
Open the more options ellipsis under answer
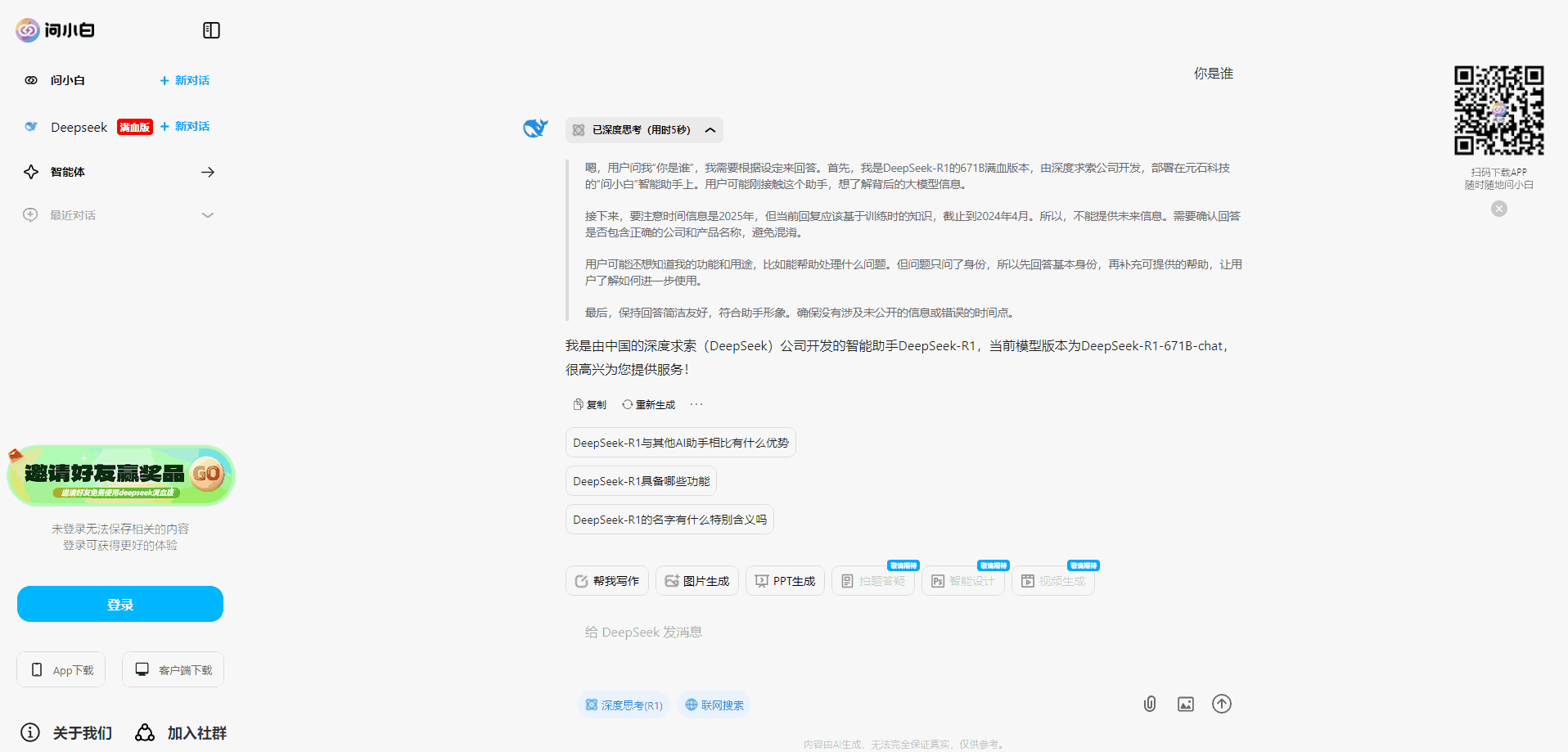[x=696, y=404]
